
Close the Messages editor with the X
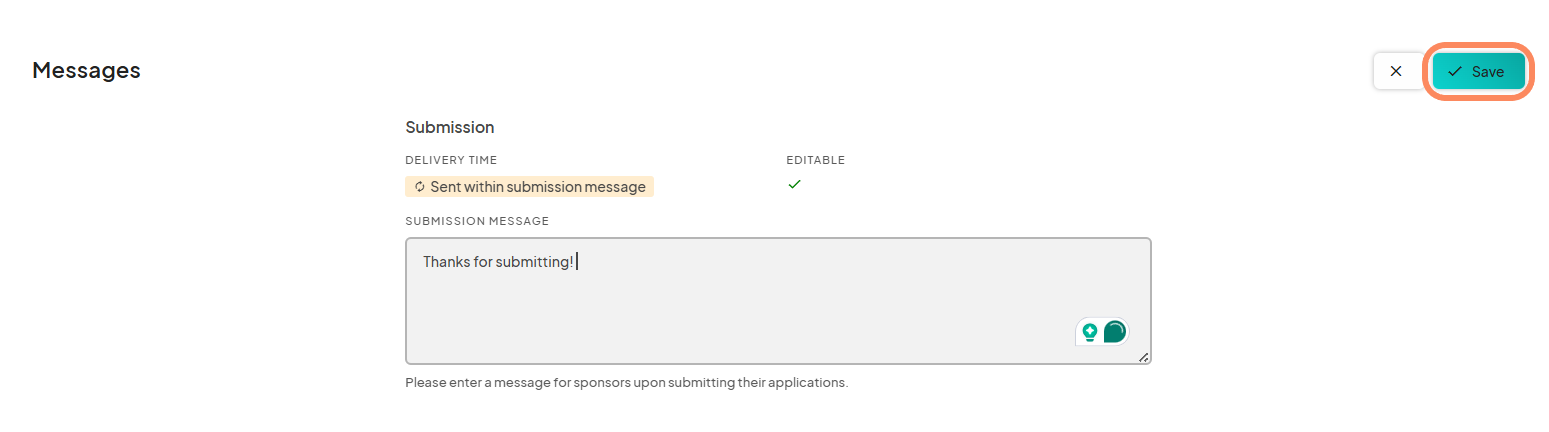1397,72
